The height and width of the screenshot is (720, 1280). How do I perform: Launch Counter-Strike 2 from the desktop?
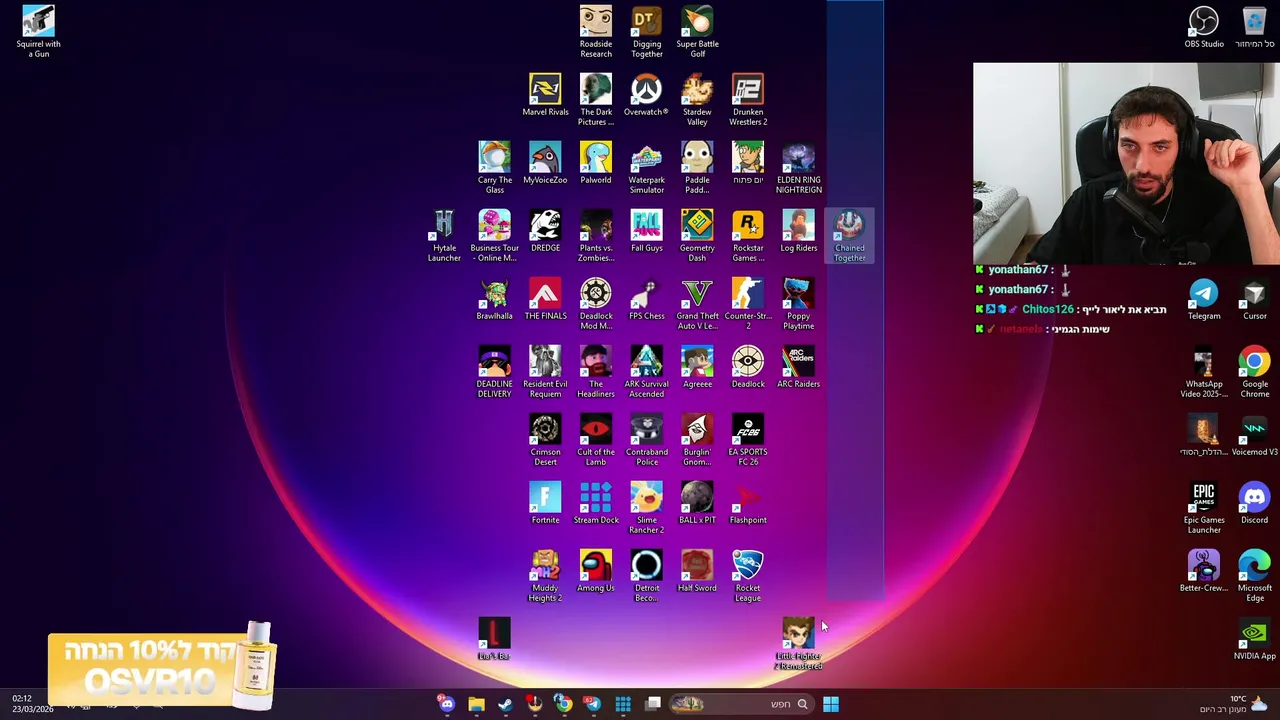(748, 304)
